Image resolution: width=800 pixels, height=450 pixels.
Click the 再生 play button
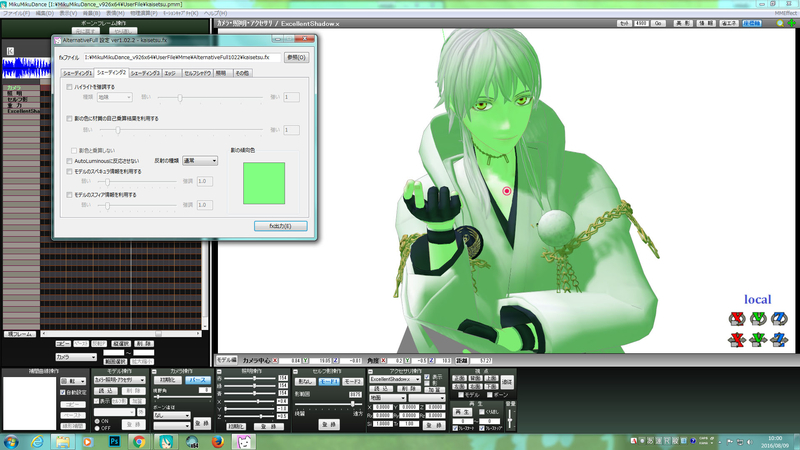[x=463, y=412]
